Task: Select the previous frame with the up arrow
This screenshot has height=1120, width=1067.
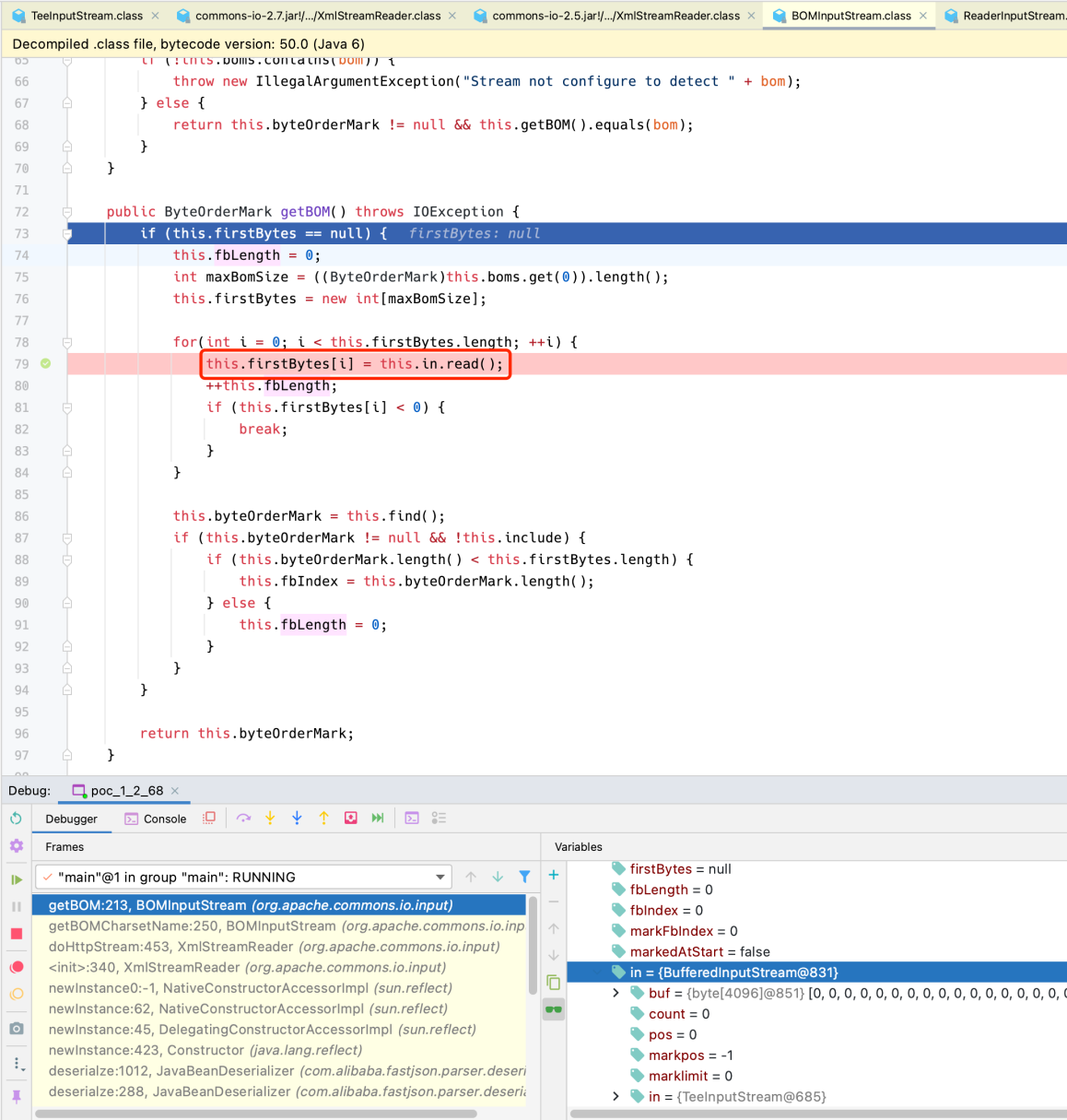Action: pyautogui.click(x=471, y=877)
